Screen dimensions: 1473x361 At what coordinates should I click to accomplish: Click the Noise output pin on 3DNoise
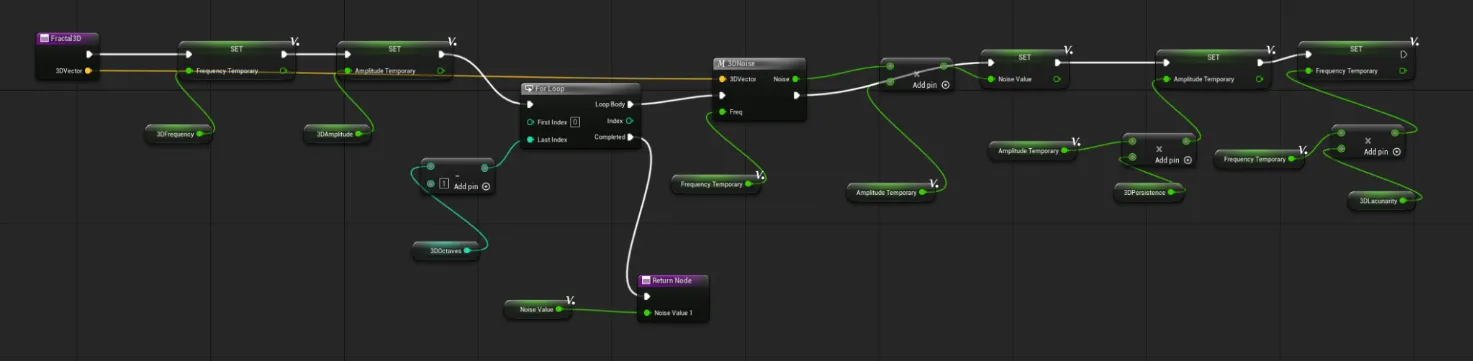(795, 79)
